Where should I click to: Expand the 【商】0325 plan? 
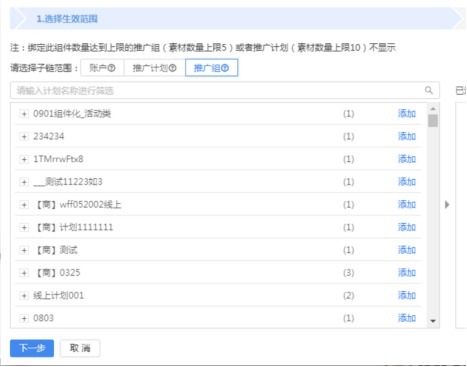click(24, 273)
